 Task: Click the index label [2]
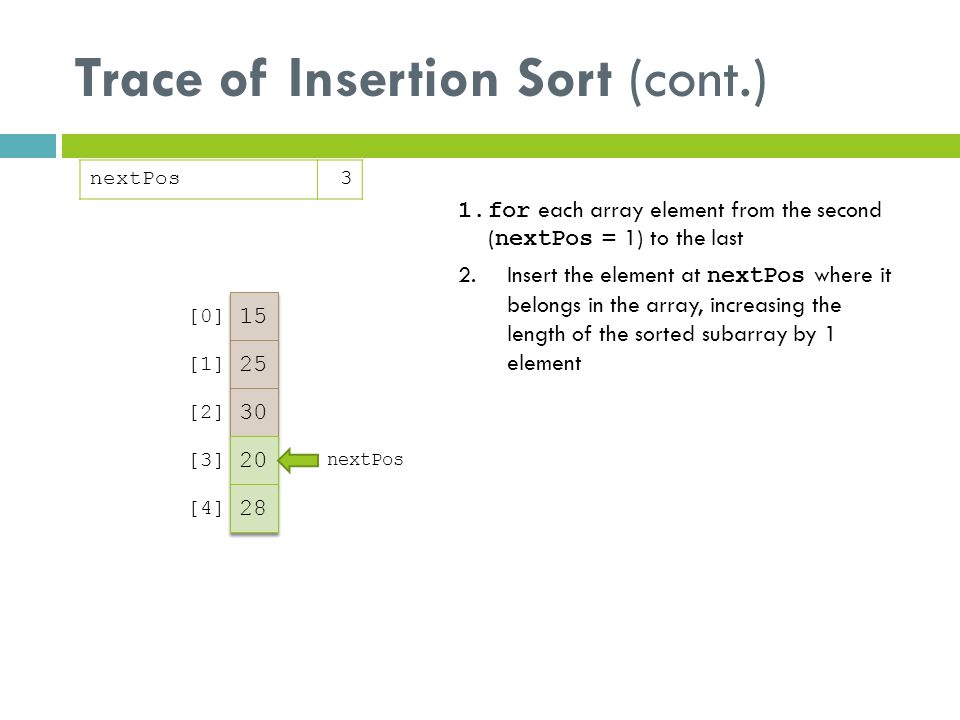pyautogui.click(x=206, y=412)
